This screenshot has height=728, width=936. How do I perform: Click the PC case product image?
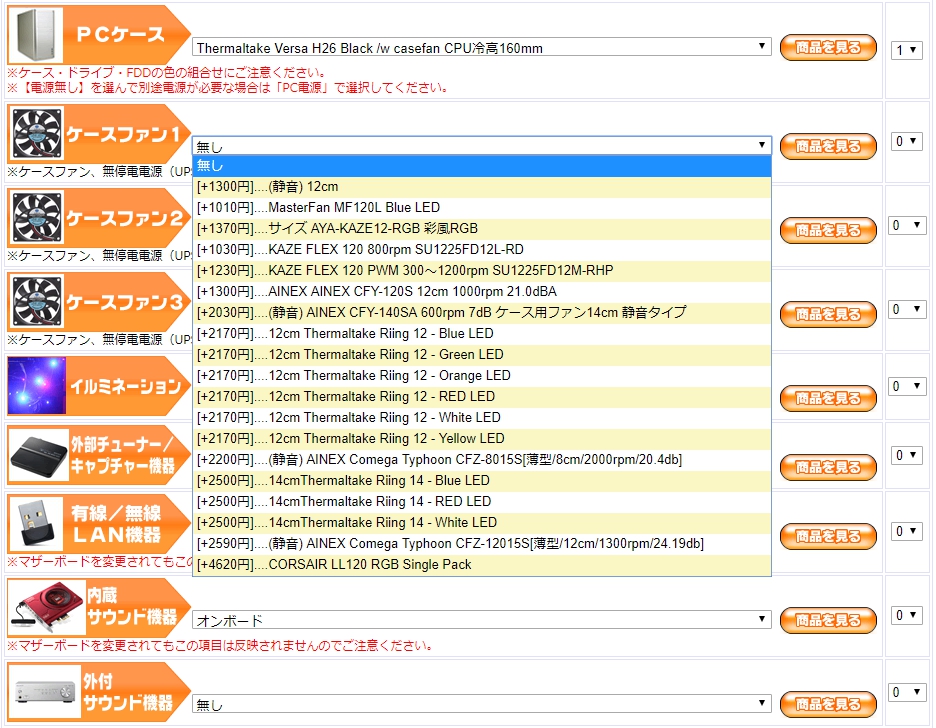pos(37,33)
